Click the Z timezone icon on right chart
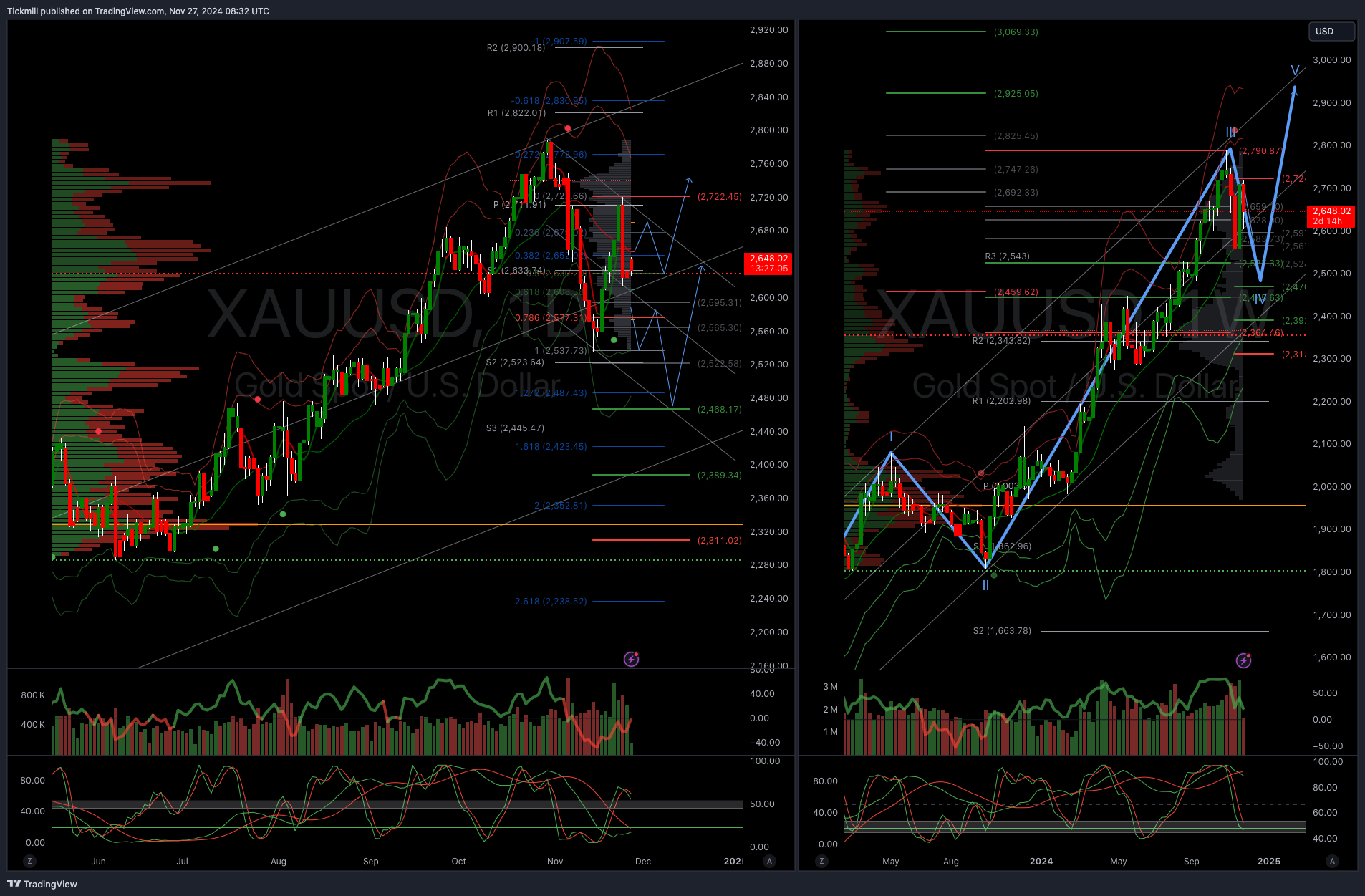 pyautogui.click(x=821, y=861)
